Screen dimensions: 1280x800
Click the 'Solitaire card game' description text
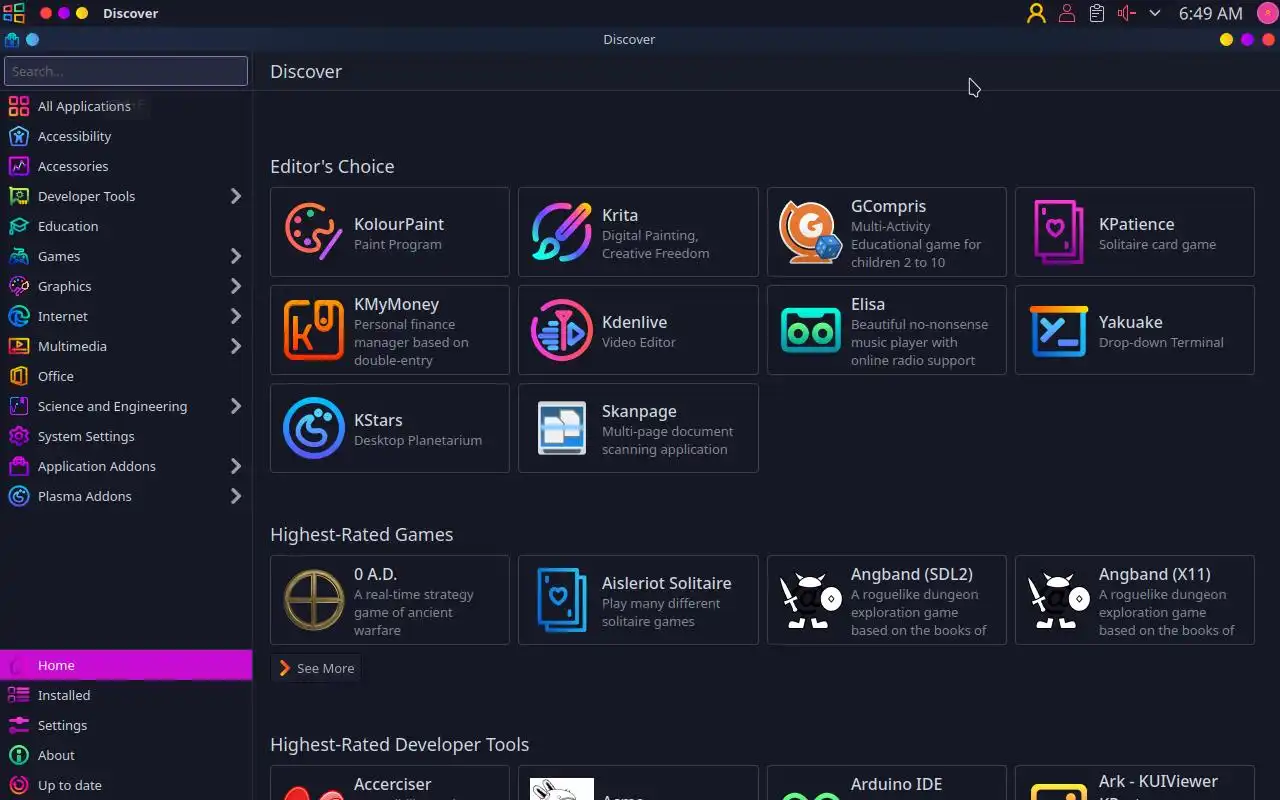[1157, 244]
